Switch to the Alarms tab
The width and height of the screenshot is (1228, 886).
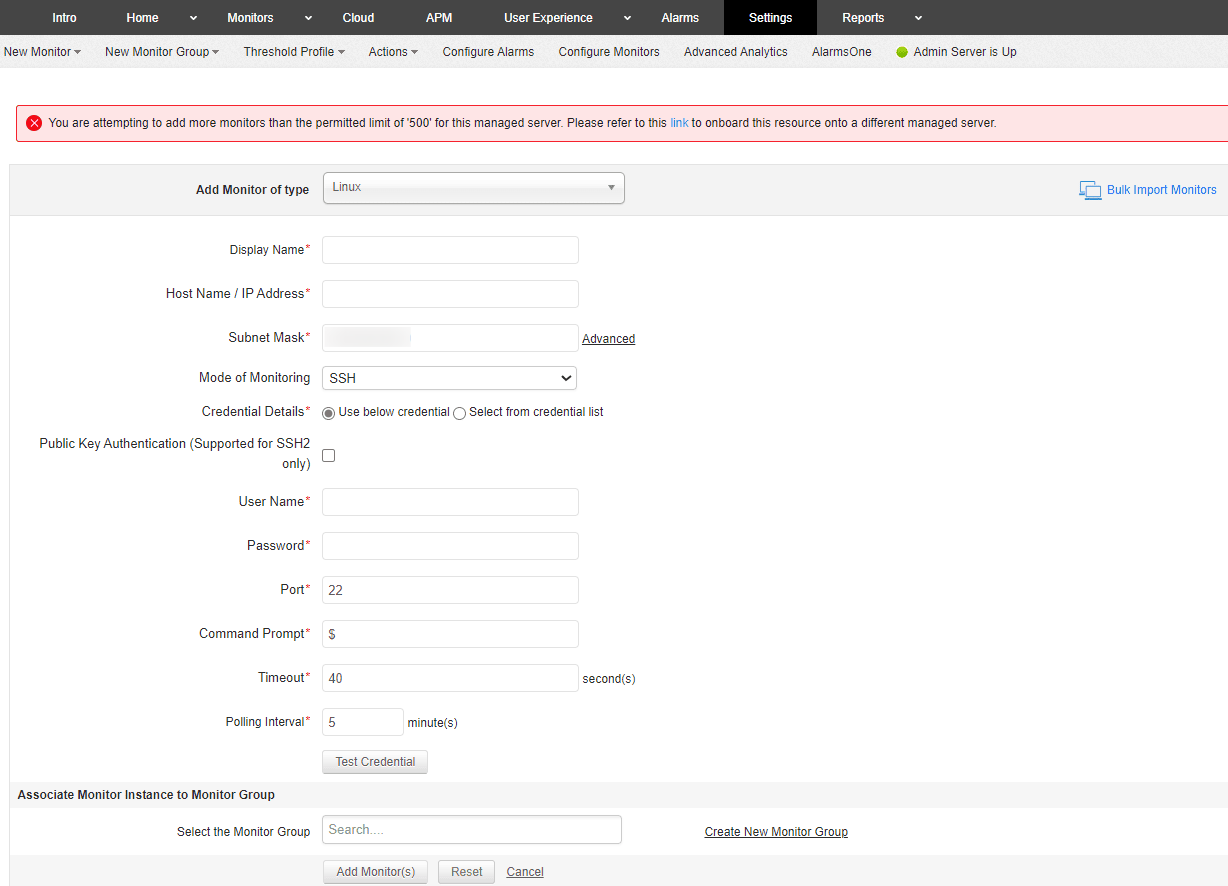click(680, 18)
